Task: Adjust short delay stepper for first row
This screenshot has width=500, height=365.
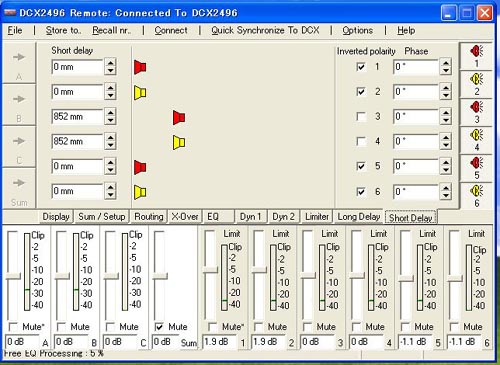Action: [110, 67]
